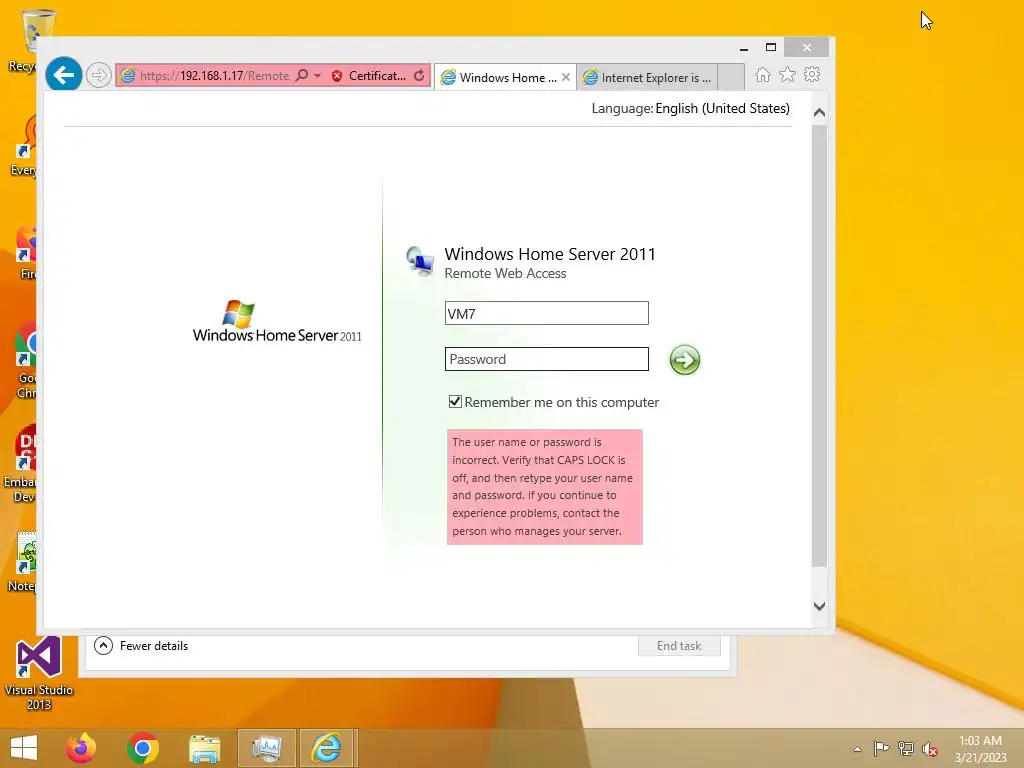This screenshot has height=768, width=1024.
Task: Click the Certificate error badge
Action: [369, 76]
